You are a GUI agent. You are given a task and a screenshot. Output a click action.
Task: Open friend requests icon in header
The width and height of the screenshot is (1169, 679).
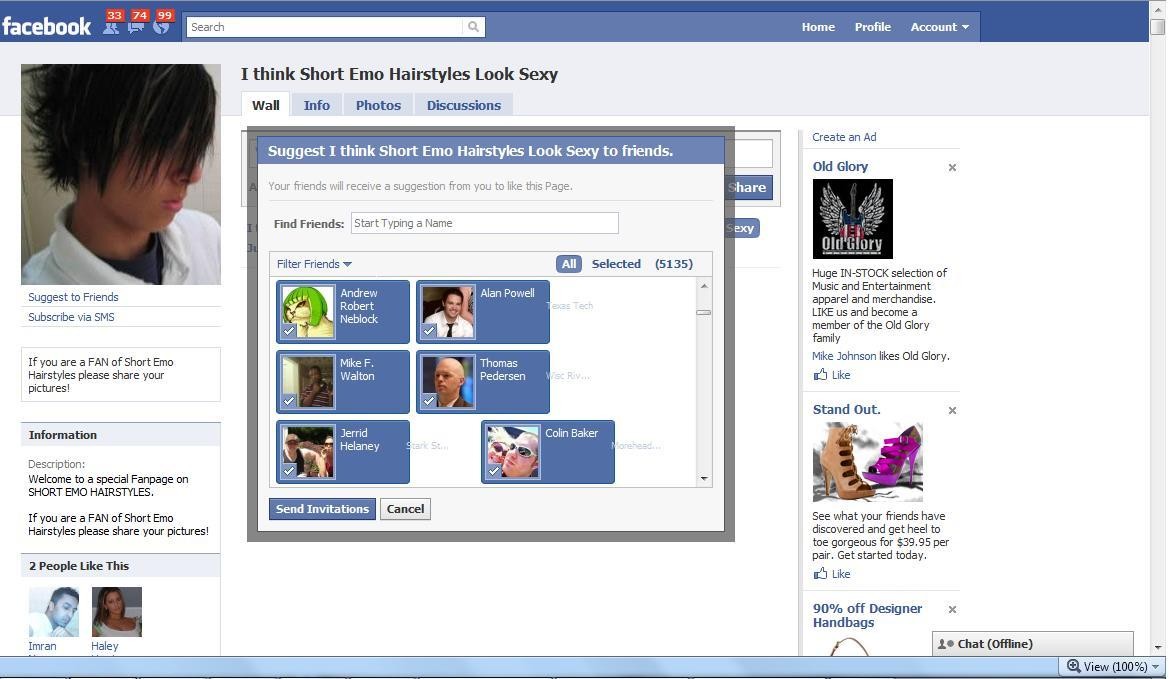[111, 26]
